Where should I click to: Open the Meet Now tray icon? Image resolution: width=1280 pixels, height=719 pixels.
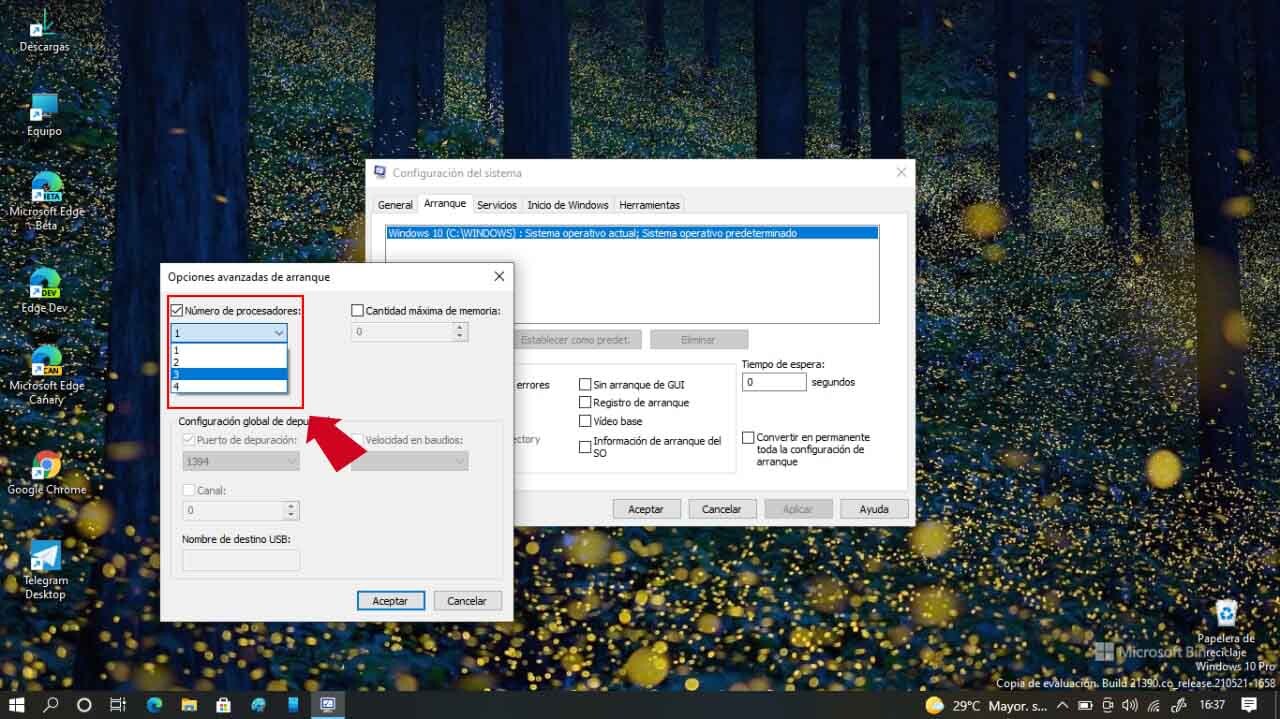point(1109,705)
